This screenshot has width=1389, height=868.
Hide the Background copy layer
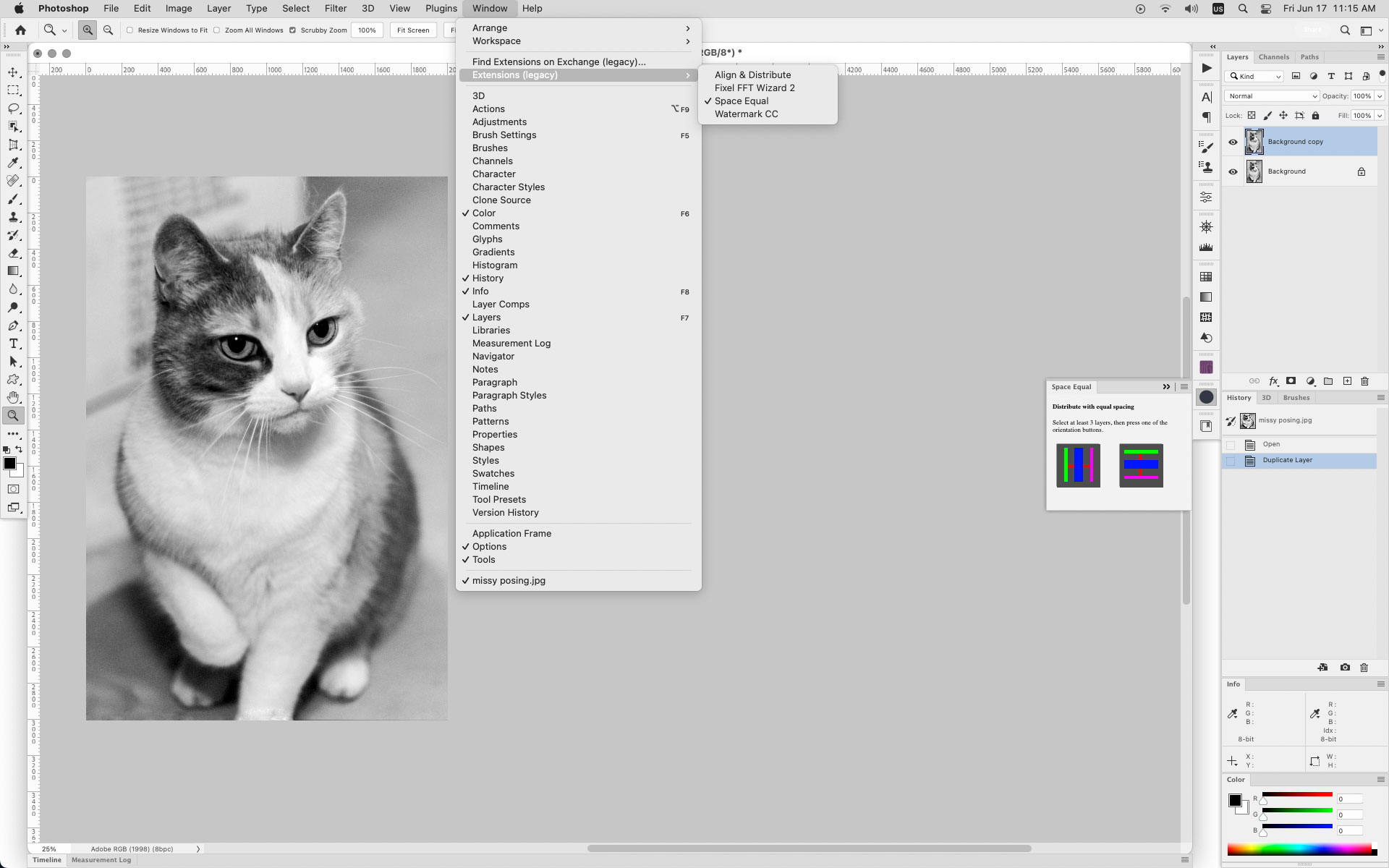(x=1233, y=142)
